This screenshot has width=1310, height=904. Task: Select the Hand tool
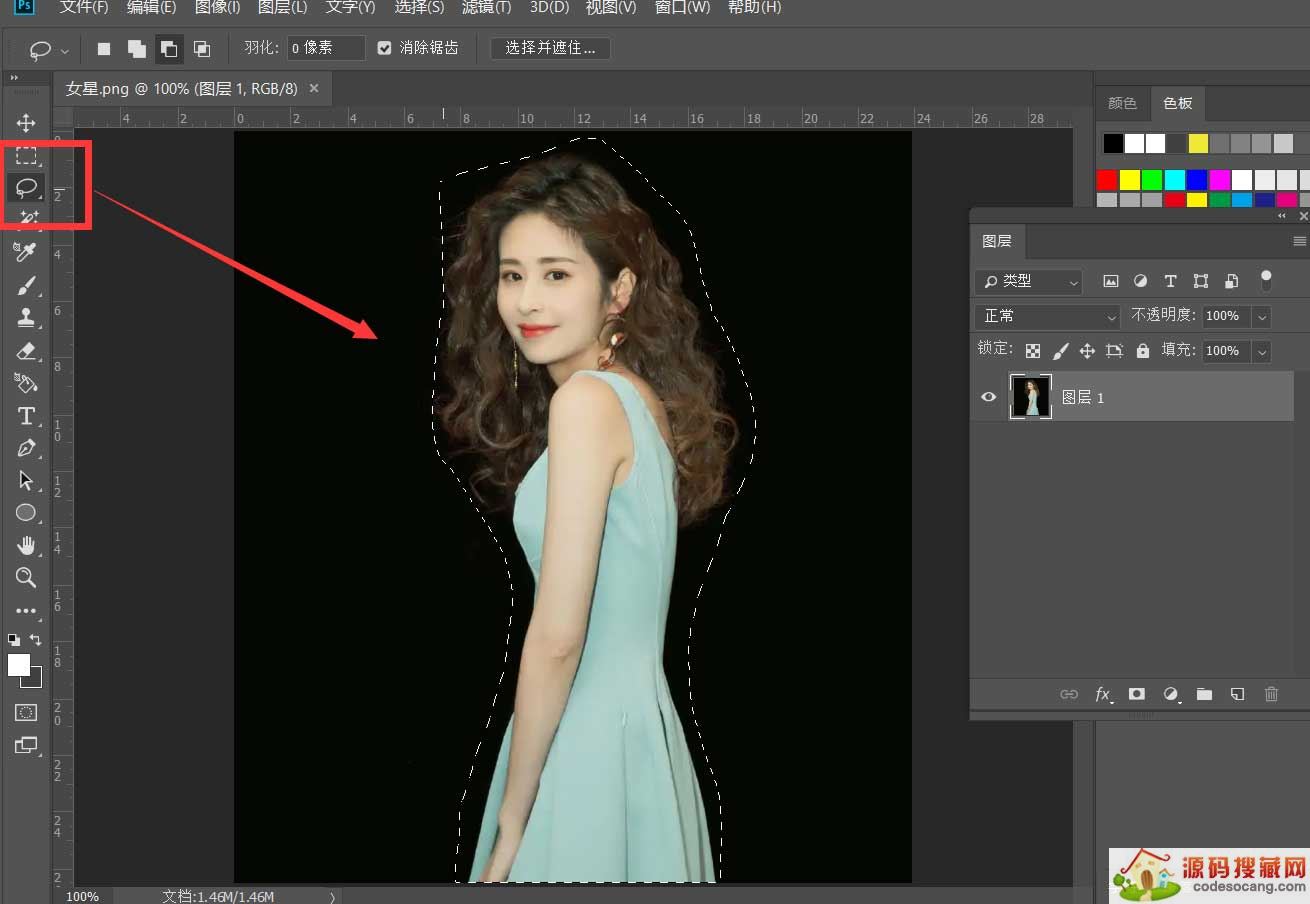pos(26,545)
